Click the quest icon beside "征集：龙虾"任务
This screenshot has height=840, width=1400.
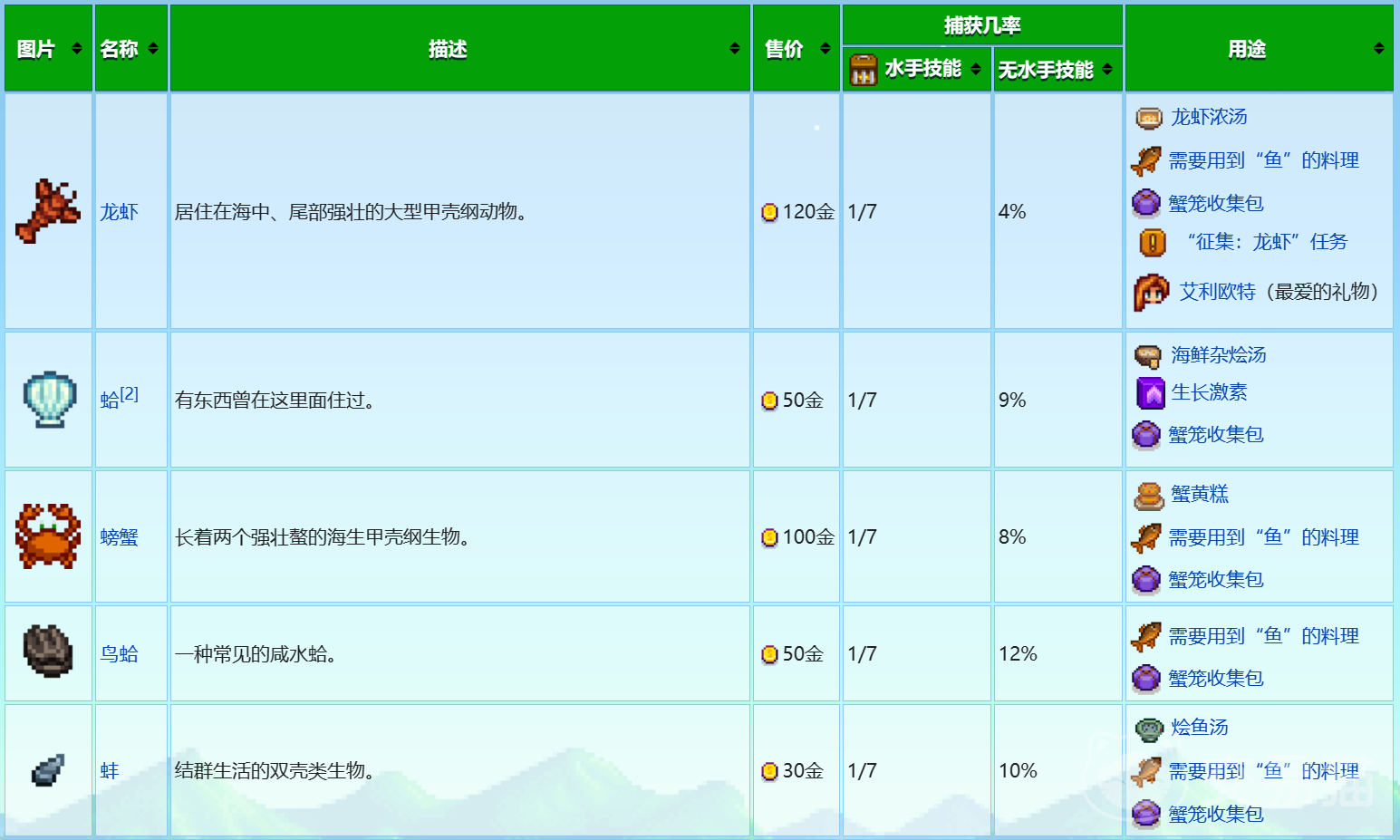1153,243
